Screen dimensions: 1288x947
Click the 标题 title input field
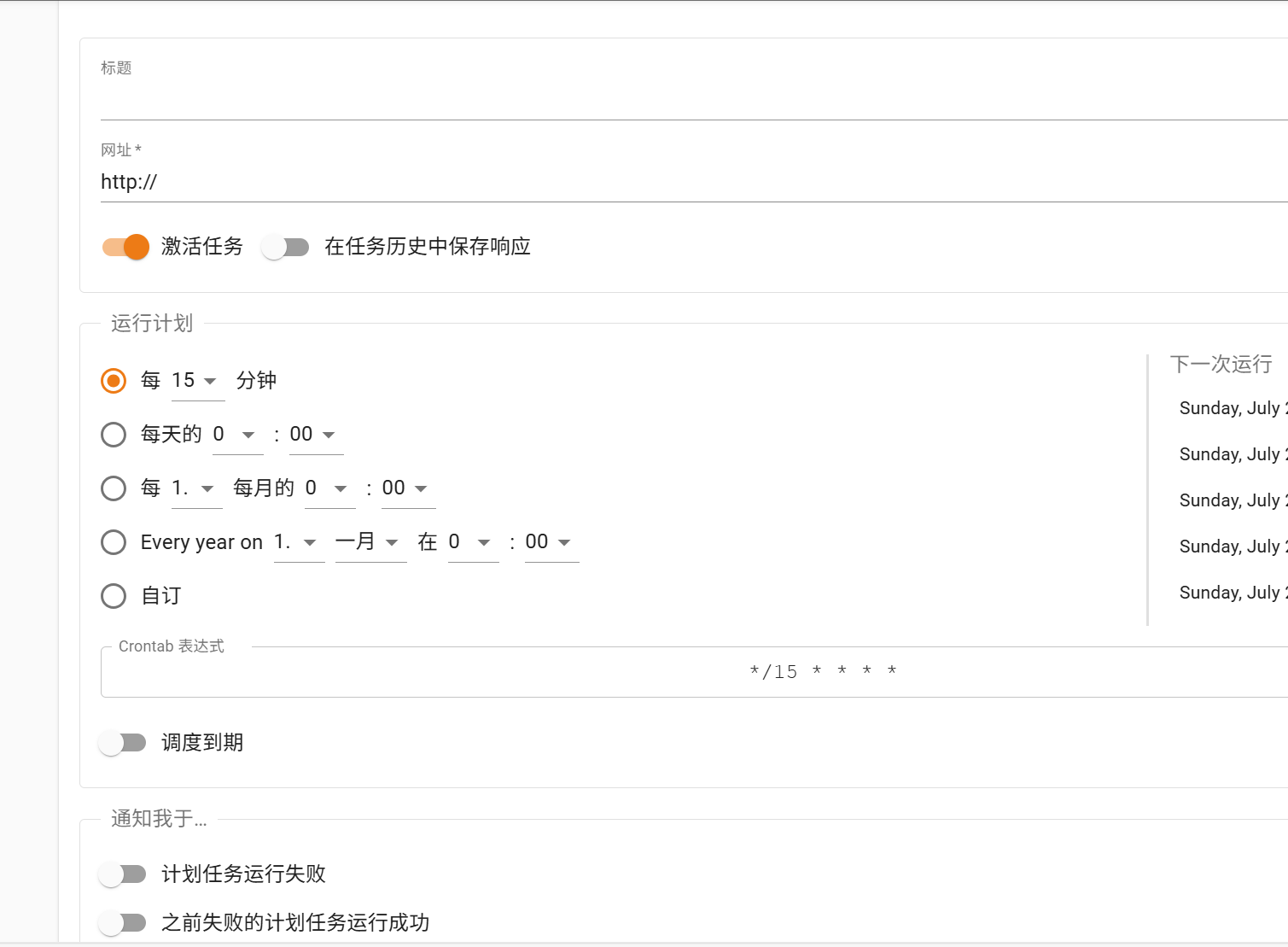(x=683, y=100)
